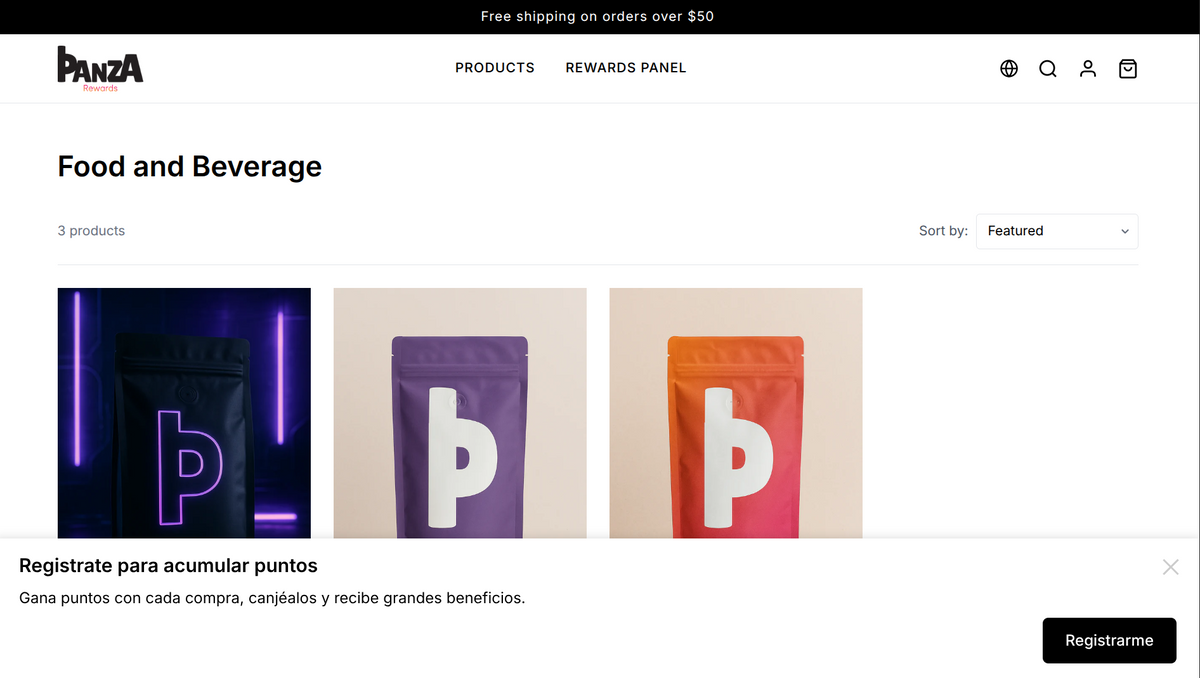This screenshot has width=1200, height=678.
Task: Click the Sort by label text
Action: [x=942, y=230]
